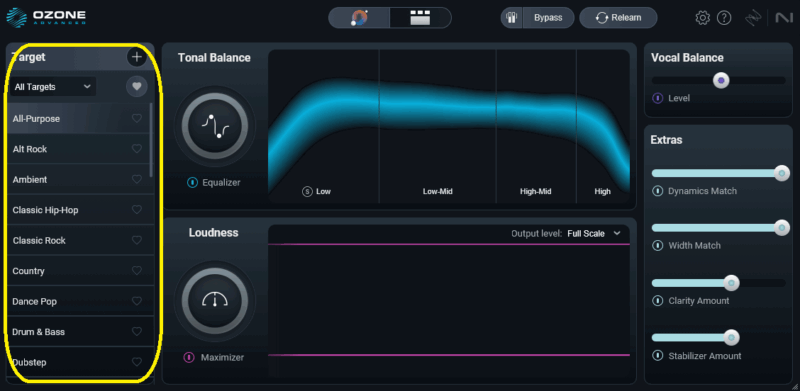800x391 pixels.
Task: Select the All-Purpose target
Action: tap(79, 118)
